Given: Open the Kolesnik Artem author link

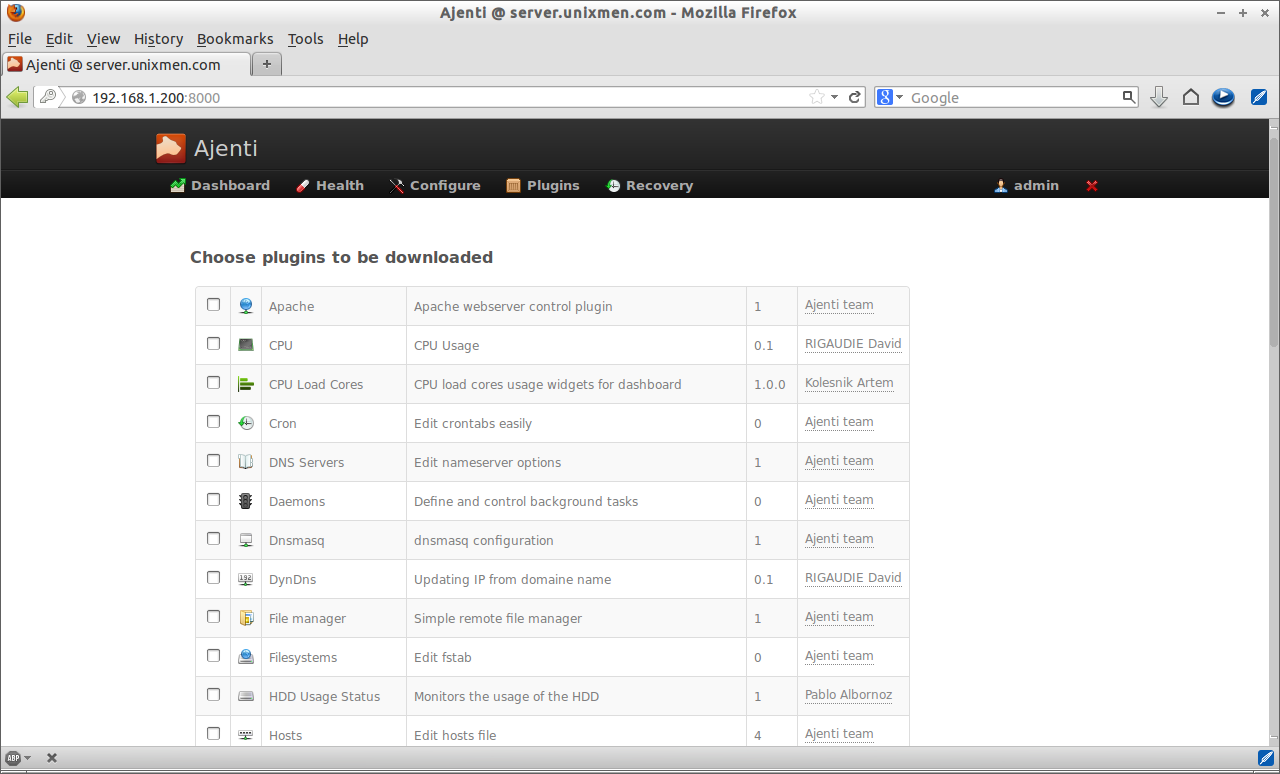Looking at the screenshot, I should point(849,383).
